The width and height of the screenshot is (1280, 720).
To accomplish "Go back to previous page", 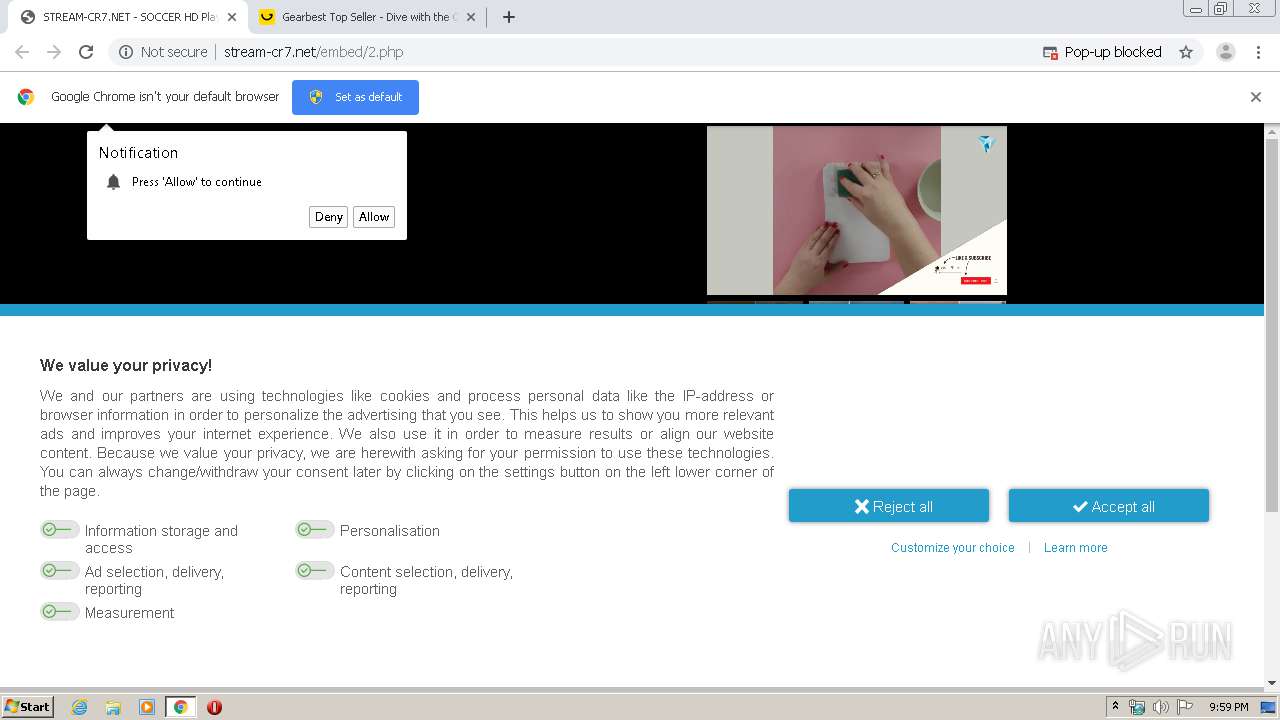I will pos(22,52).
